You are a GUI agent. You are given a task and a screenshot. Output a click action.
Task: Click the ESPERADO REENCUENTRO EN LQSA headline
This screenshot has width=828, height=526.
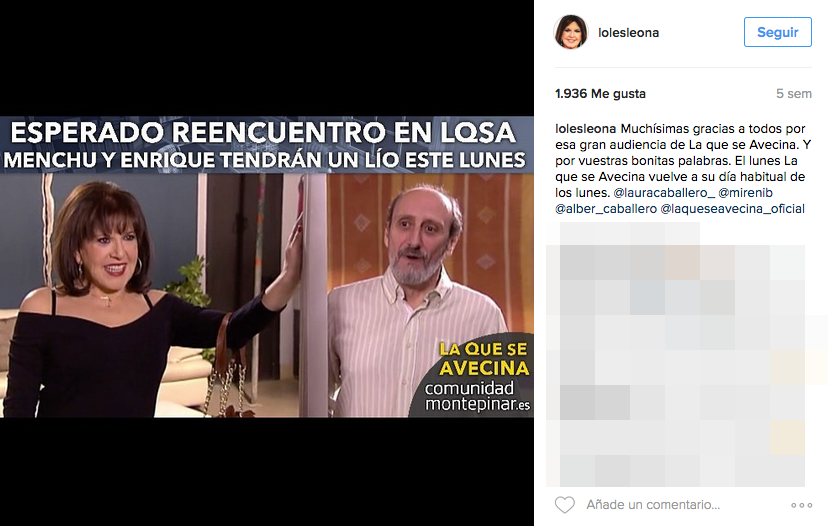coord(263,132)
